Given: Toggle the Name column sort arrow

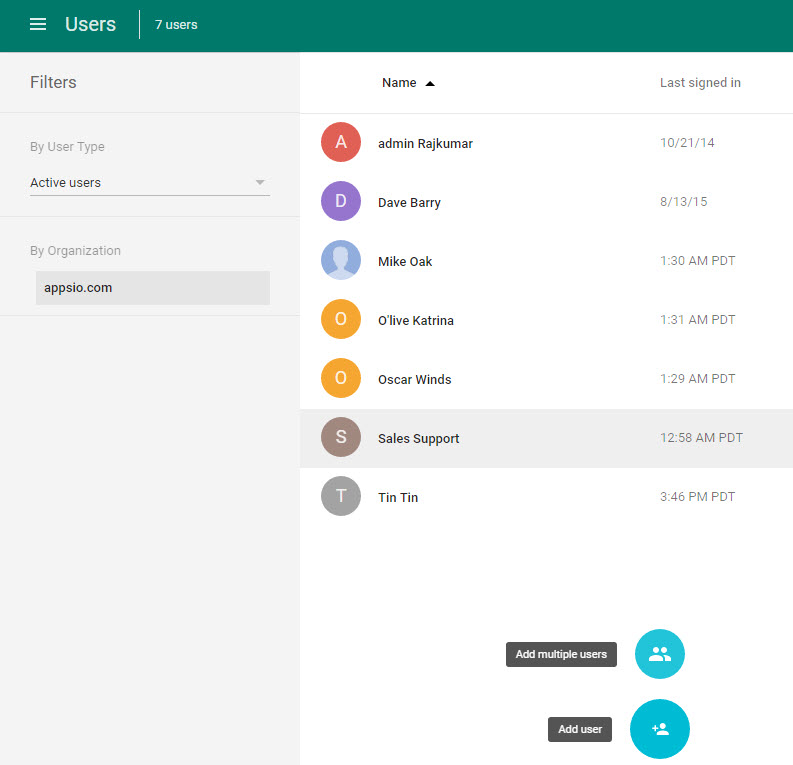Looking at the screenshot, I should point(430,84).
